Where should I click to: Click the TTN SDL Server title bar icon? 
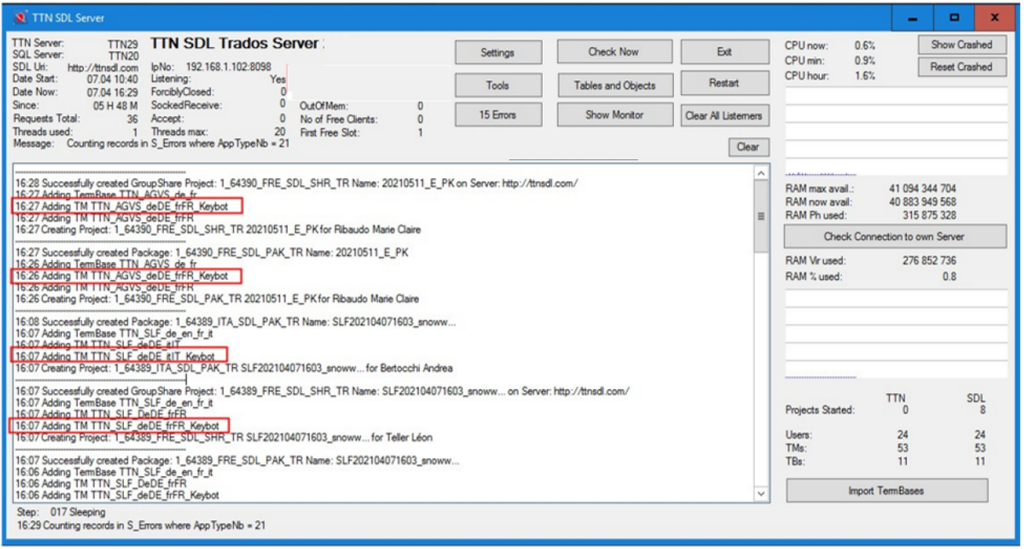point(18,18)
